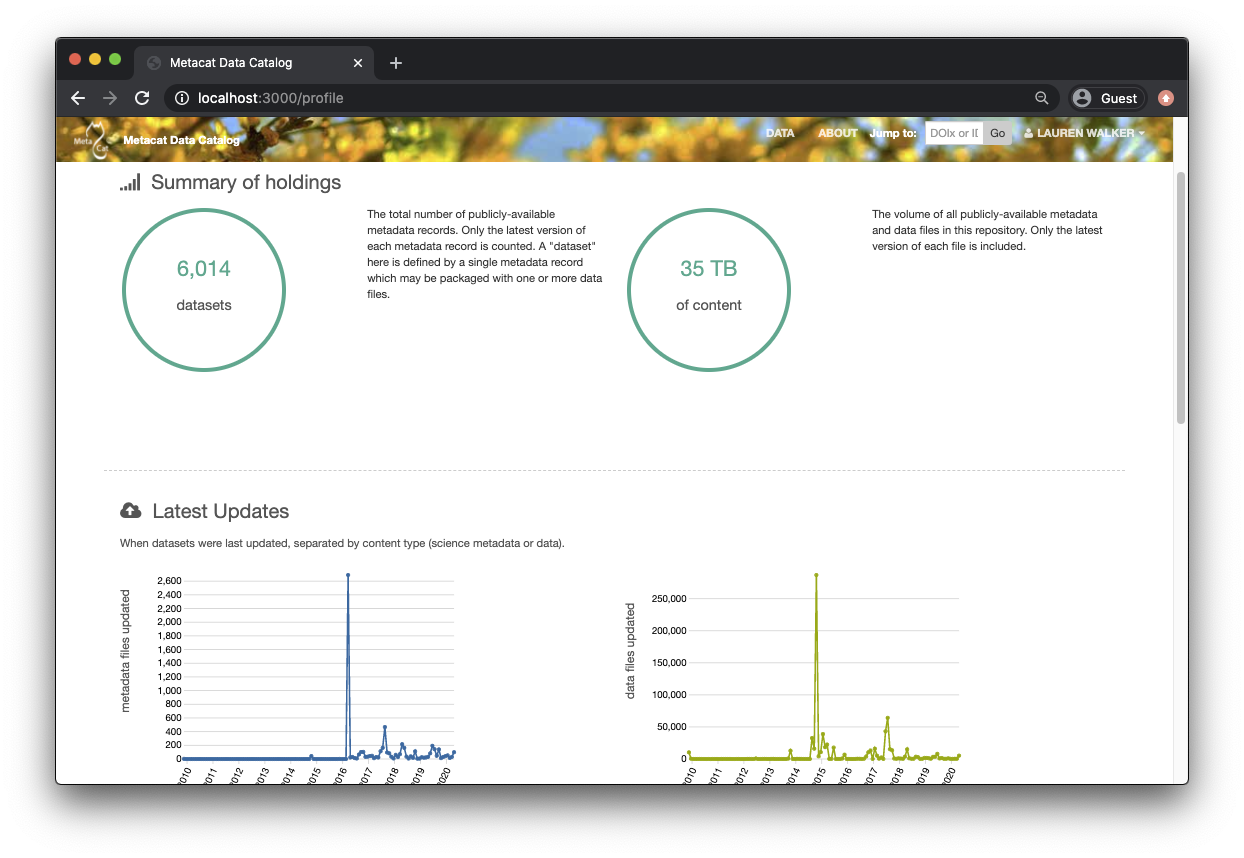Click the red update arrow icon
This screenshot has width=1244, height=858.
pos(1165,98)
